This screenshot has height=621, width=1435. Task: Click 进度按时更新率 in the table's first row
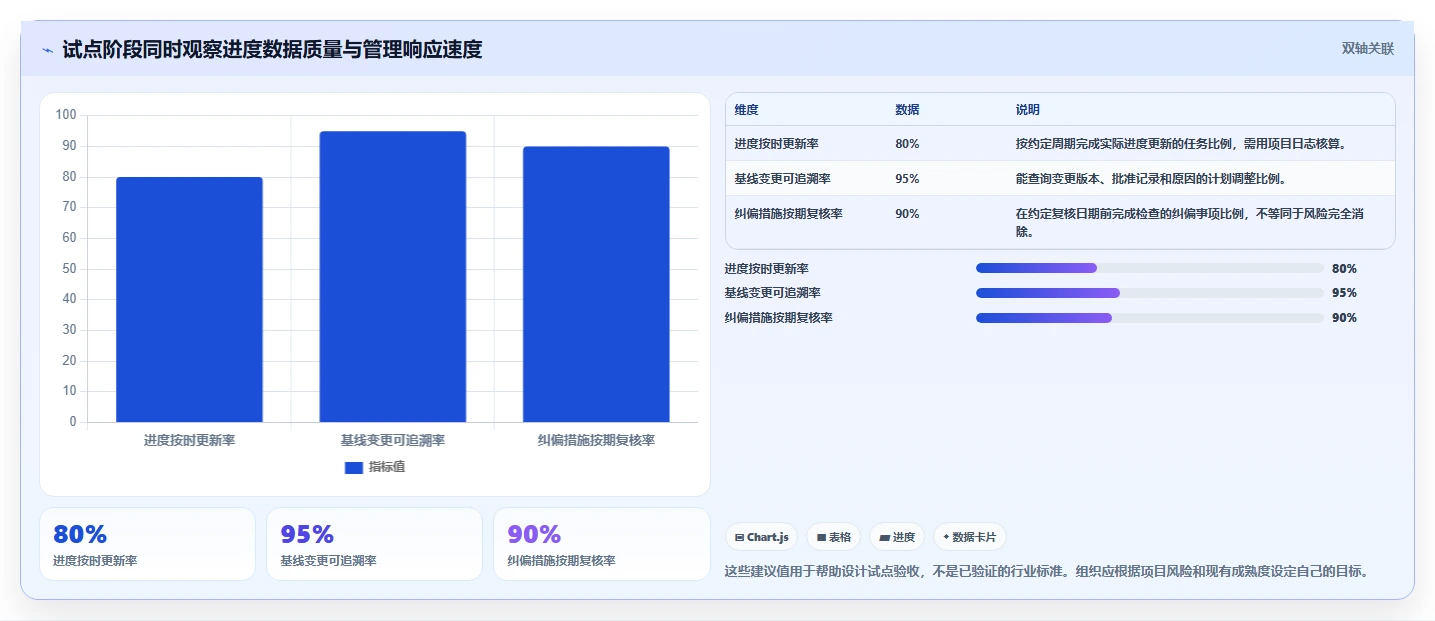pyautogui.click(x=776, y=144)
